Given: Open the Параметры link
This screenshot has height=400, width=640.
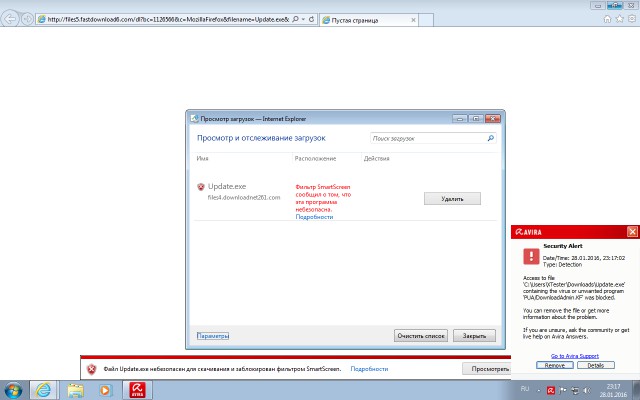Looking at the screenshot, I should coord(213,336).
